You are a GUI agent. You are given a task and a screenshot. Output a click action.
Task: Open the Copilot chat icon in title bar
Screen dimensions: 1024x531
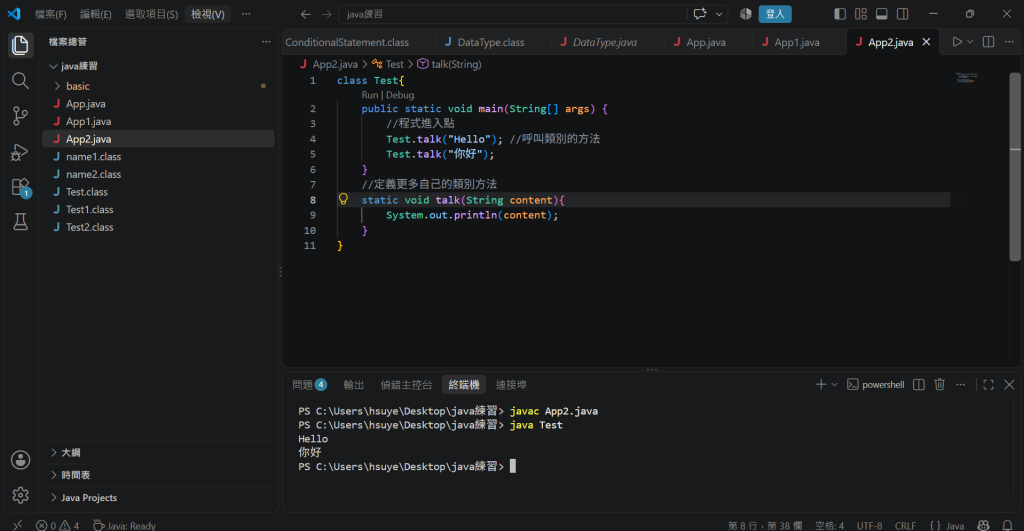(700, 14)
